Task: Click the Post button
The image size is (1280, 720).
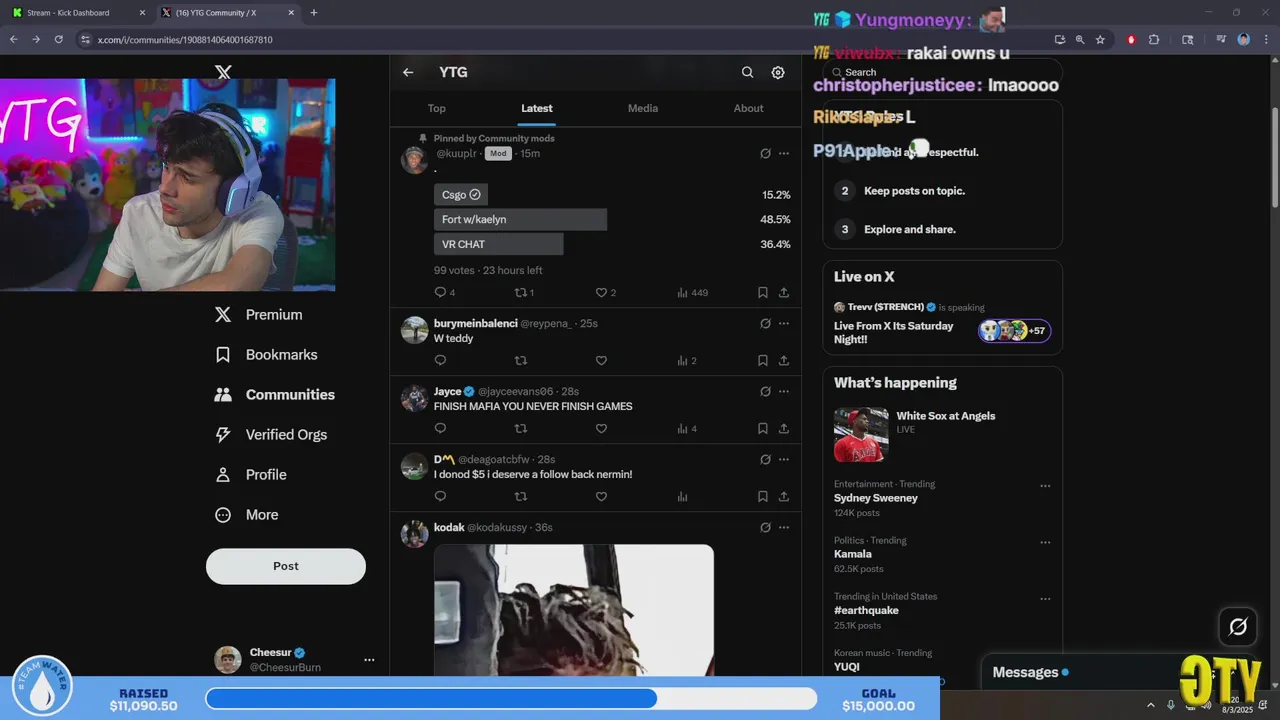Action: point(286,566)
